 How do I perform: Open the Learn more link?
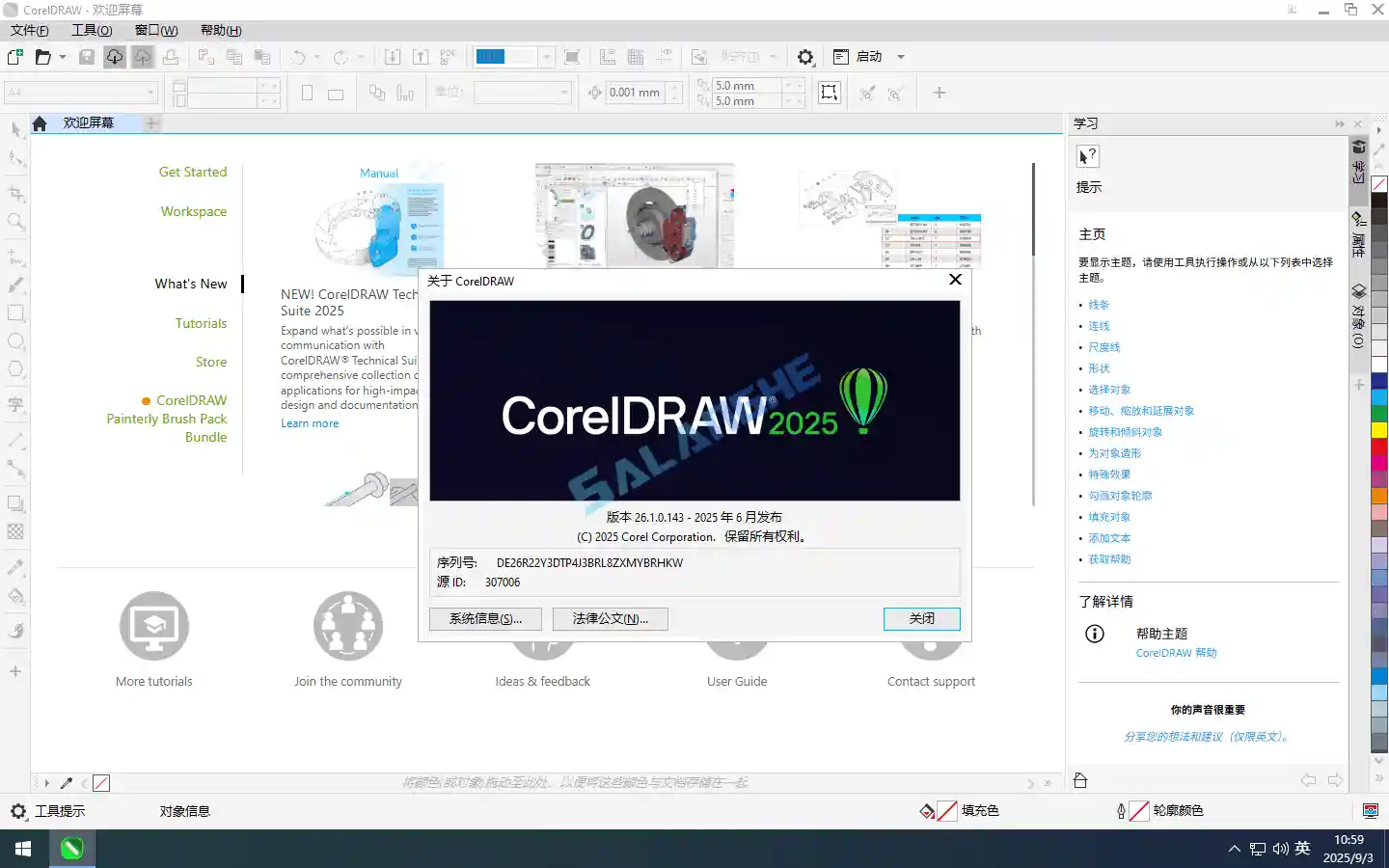click(310, 422)
